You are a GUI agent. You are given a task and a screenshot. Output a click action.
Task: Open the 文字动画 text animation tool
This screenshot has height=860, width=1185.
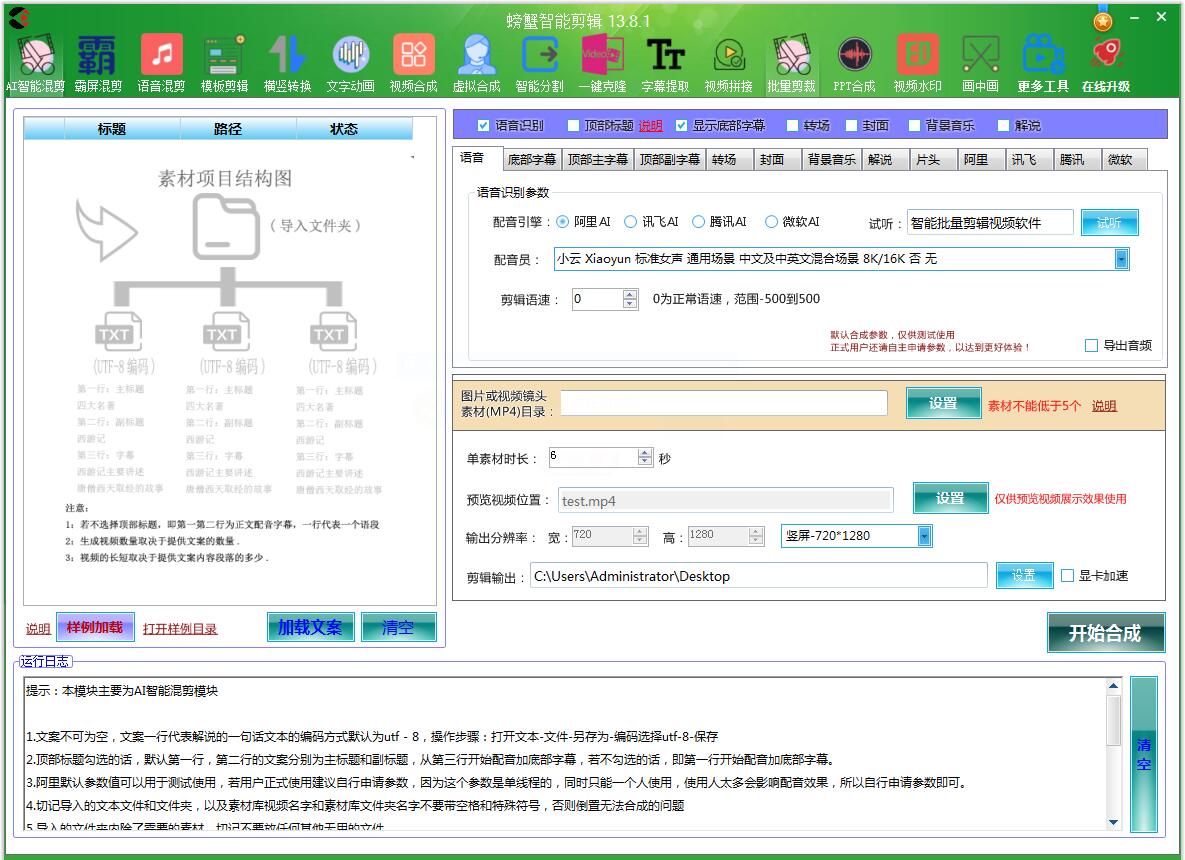[x=350, y=63]
